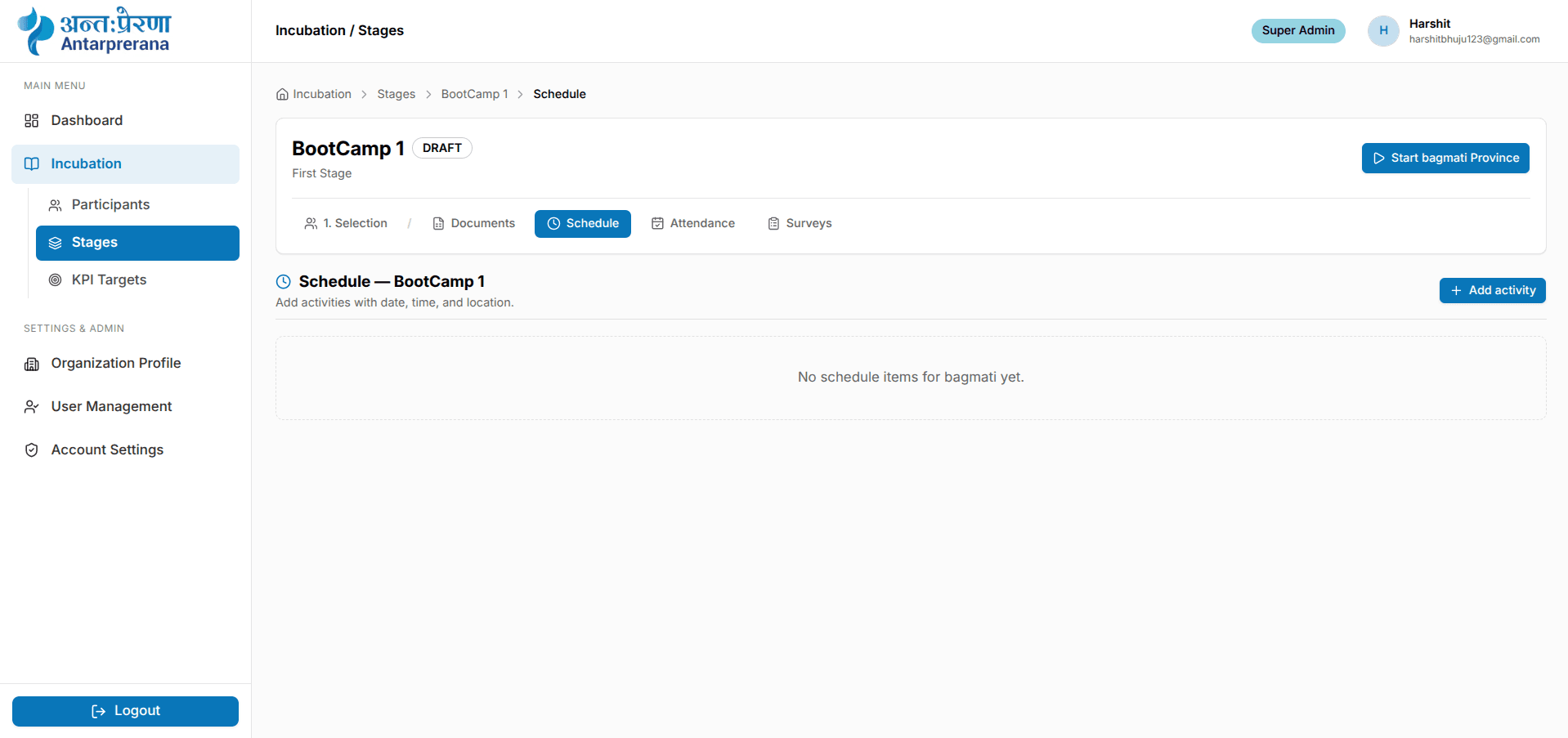Click the Account Settings shield icon

[x=31, y=450]
